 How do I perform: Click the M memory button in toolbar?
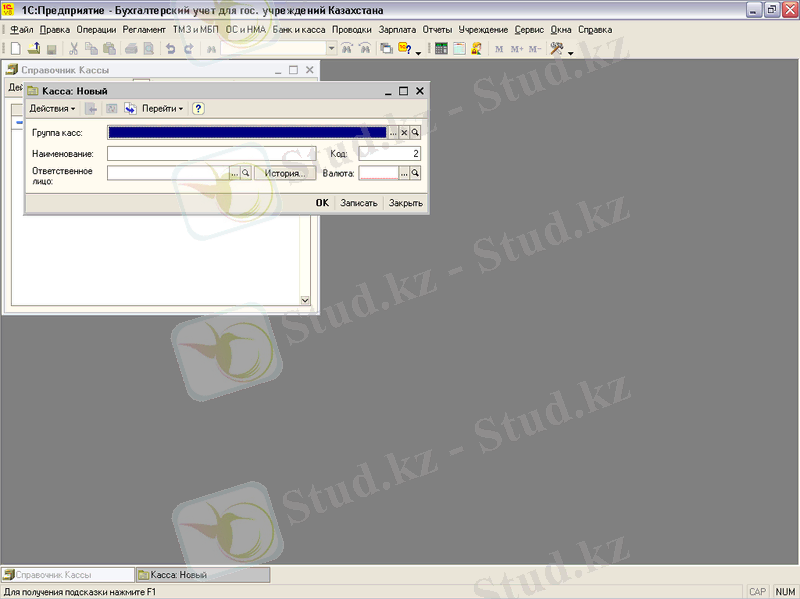[x=499, y=49]
